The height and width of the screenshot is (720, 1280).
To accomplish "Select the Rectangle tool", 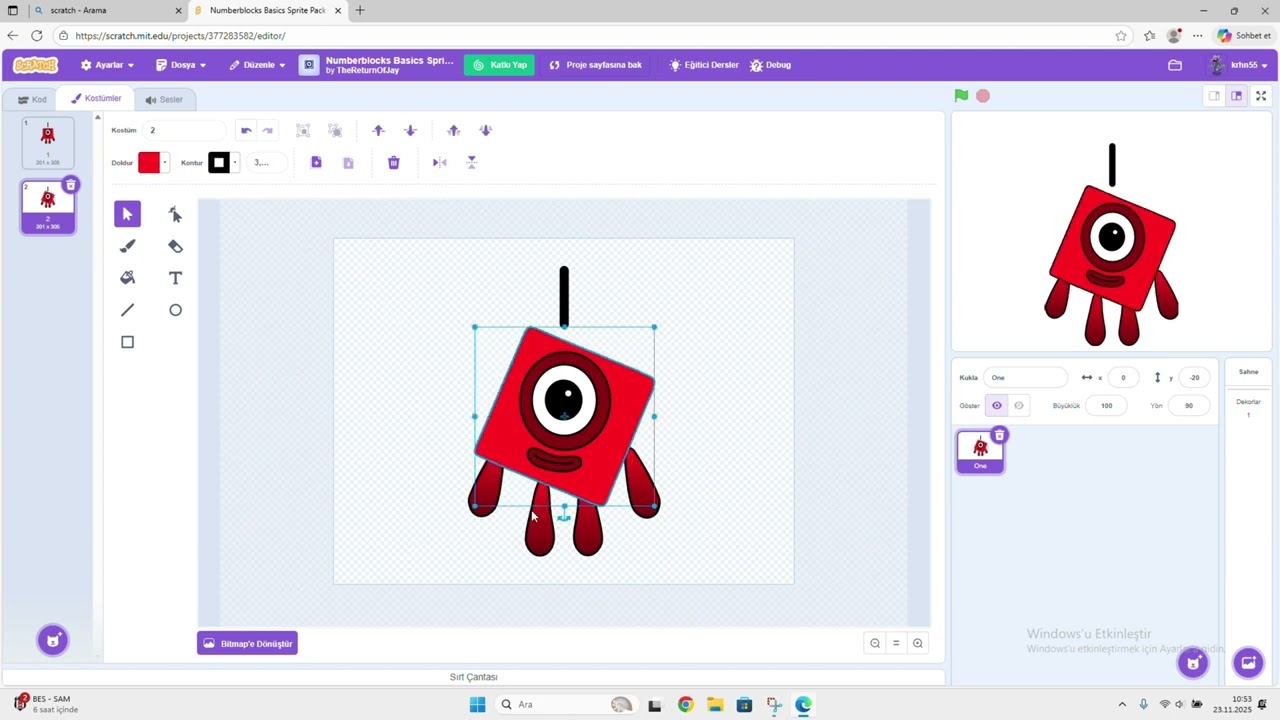I will tap(127, 342).
